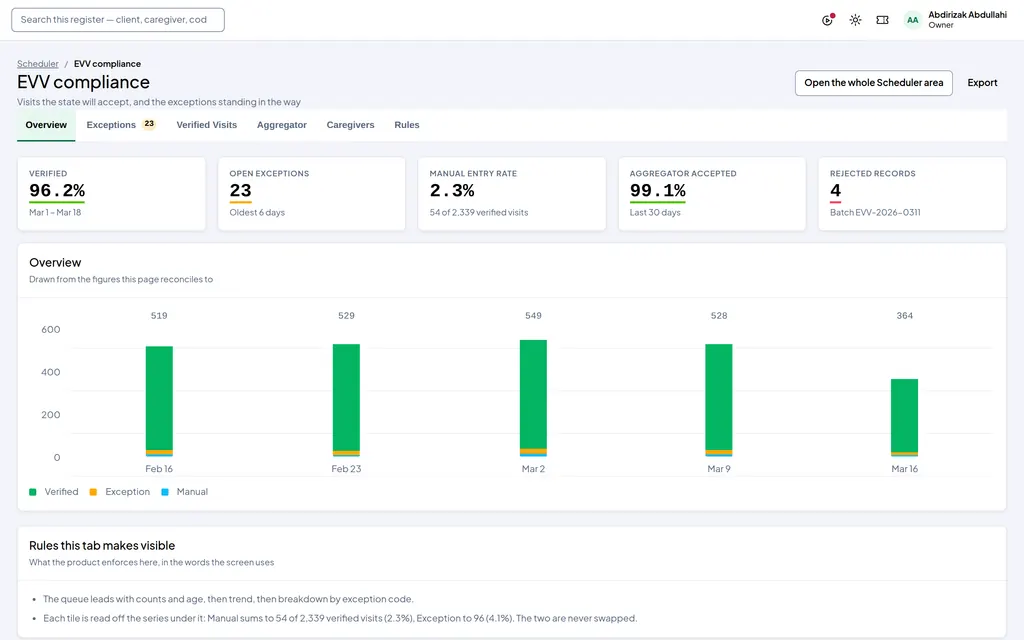This screenshot has width=1024, height=640.
Task: Click the register search field
Action: pyautogui.click(x=118, y=20)
